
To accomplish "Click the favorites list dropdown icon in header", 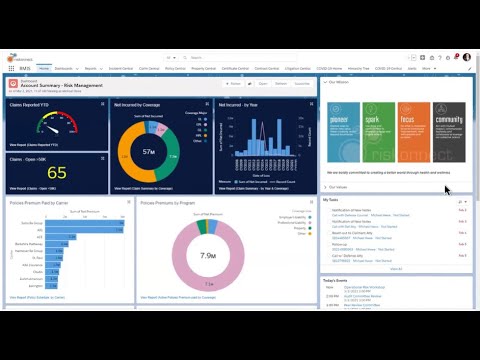I will [x=413, y=58].
